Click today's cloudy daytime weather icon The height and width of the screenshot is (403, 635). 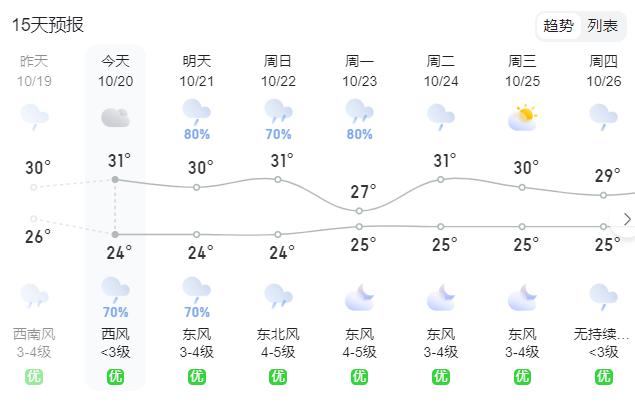[115, 117]
